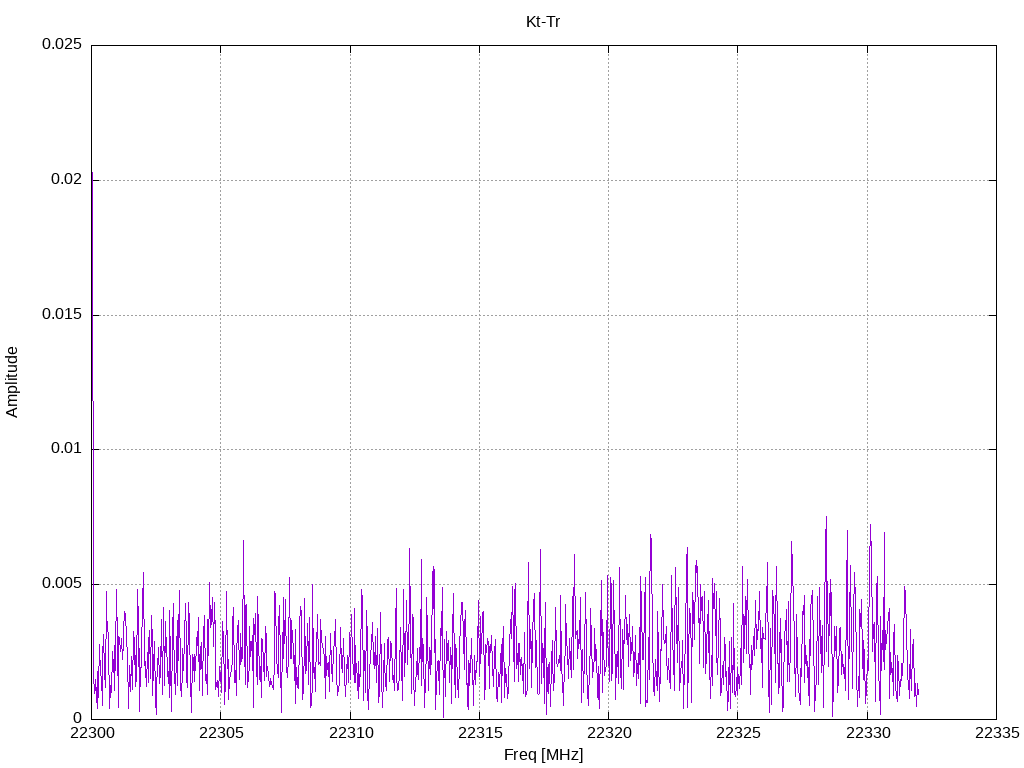Click the 22320 x-axis tick label
1024x768 pixels.
tap(608, 733)
